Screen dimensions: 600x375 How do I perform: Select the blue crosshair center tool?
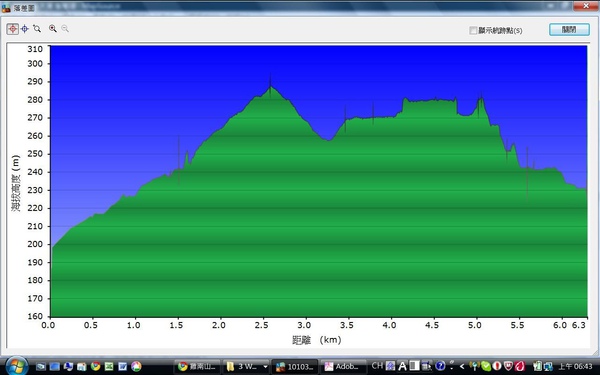(25, 29)
